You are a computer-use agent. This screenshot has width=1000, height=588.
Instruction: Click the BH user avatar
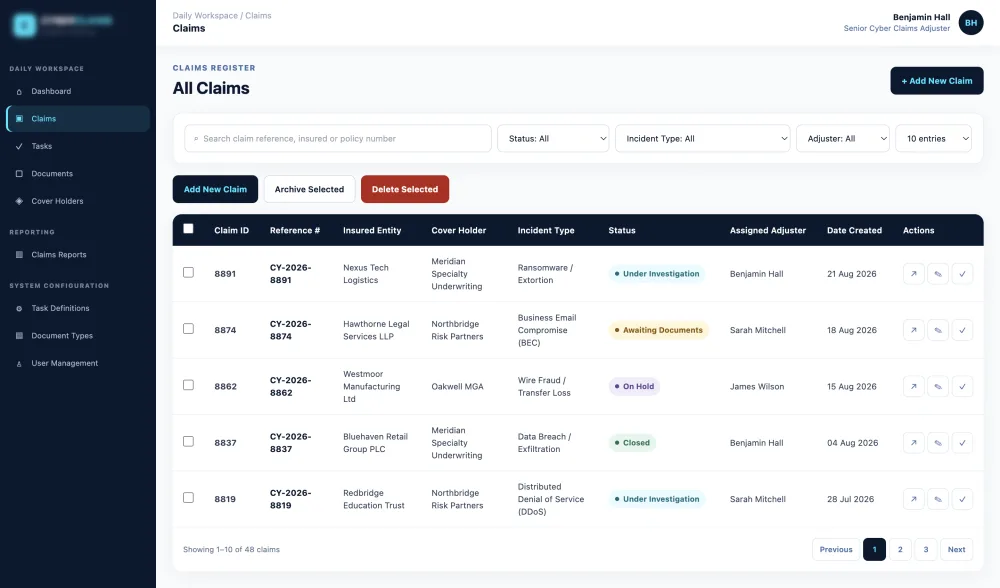coord(971,23)
